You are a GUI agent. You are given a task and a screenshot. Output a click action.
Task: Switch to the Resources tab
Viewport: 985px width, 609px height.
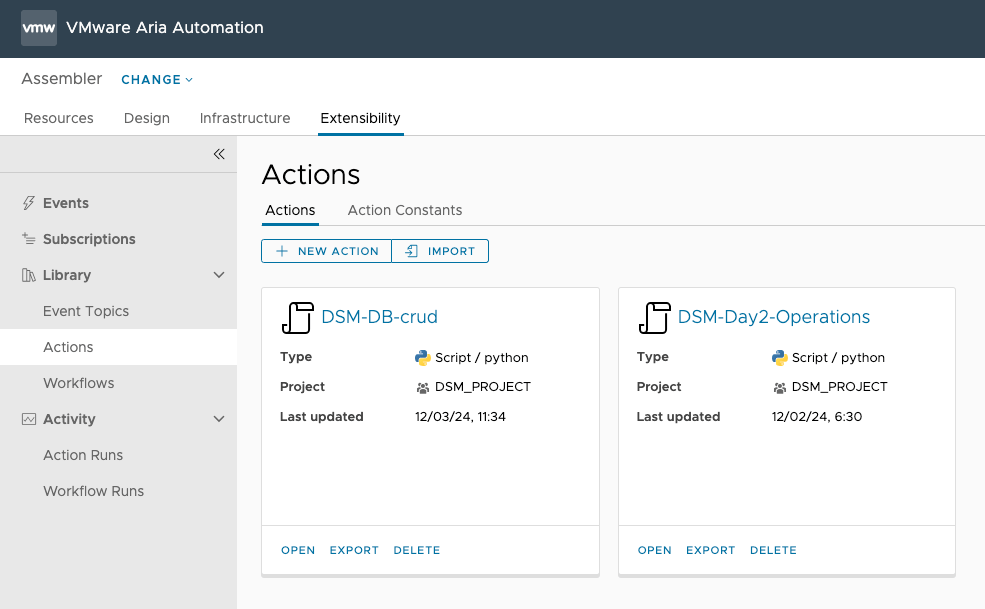coord(58,118)
